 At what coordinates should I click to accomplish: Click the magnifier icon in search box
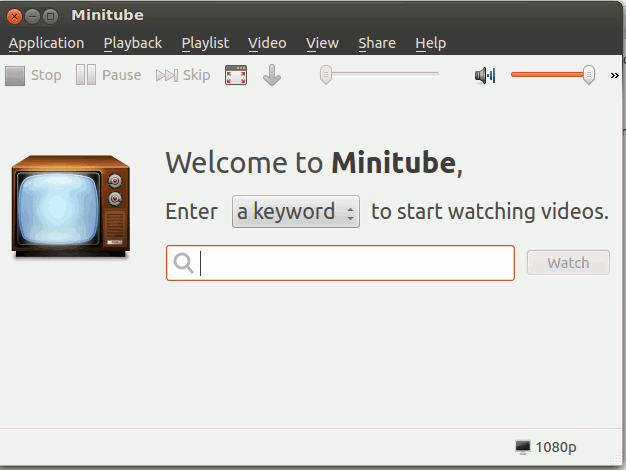[x=184, y=263]
